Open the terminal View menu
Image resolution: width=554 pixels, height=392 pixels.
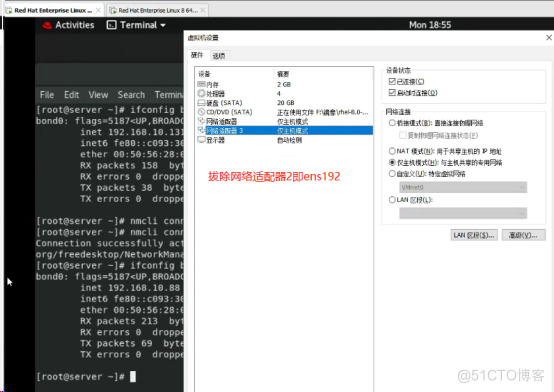pyautogui.click(x=98, y=95)
